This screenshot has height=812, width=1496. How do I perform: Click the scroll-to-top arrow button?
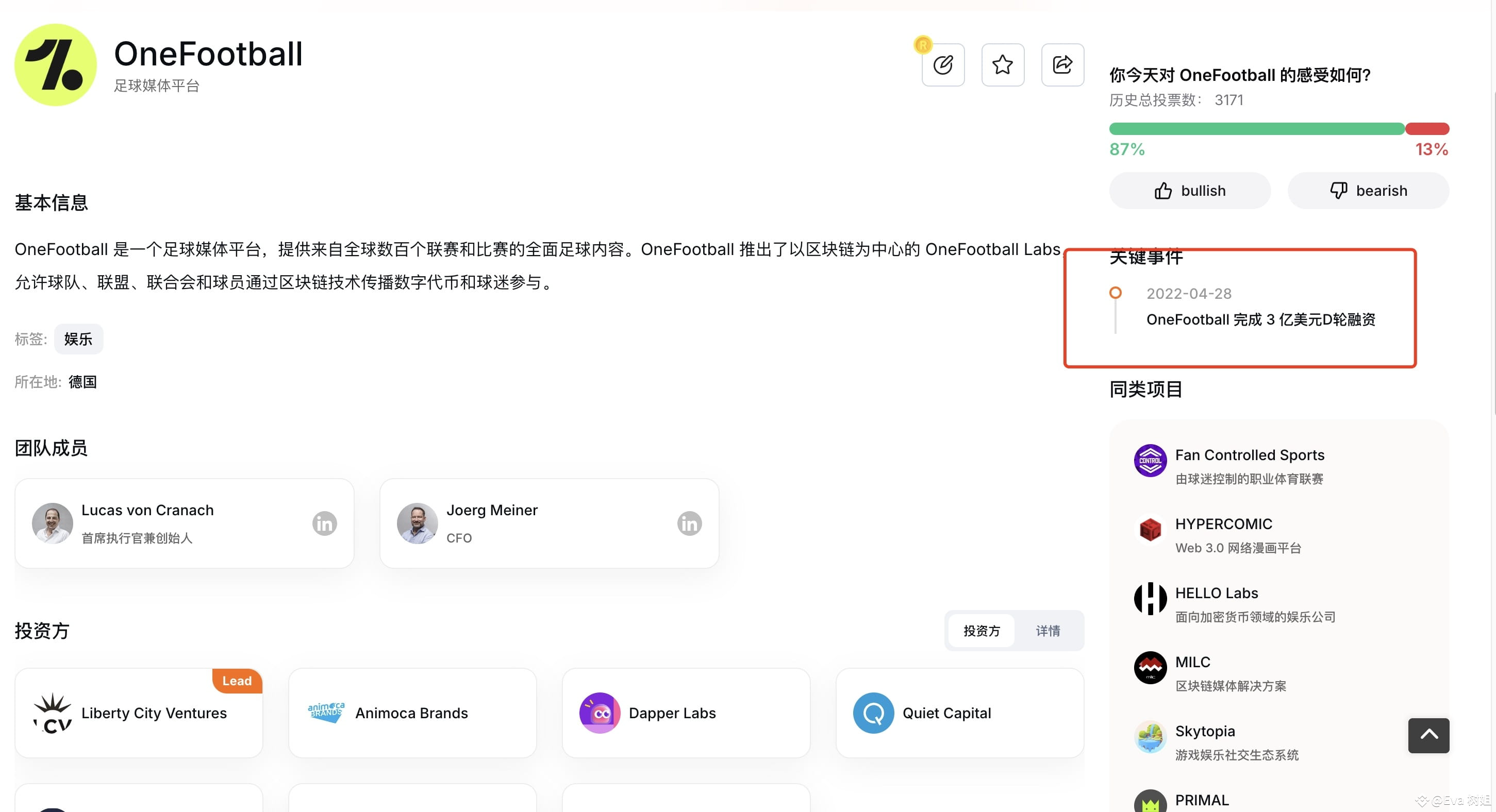click(1428, 735)
